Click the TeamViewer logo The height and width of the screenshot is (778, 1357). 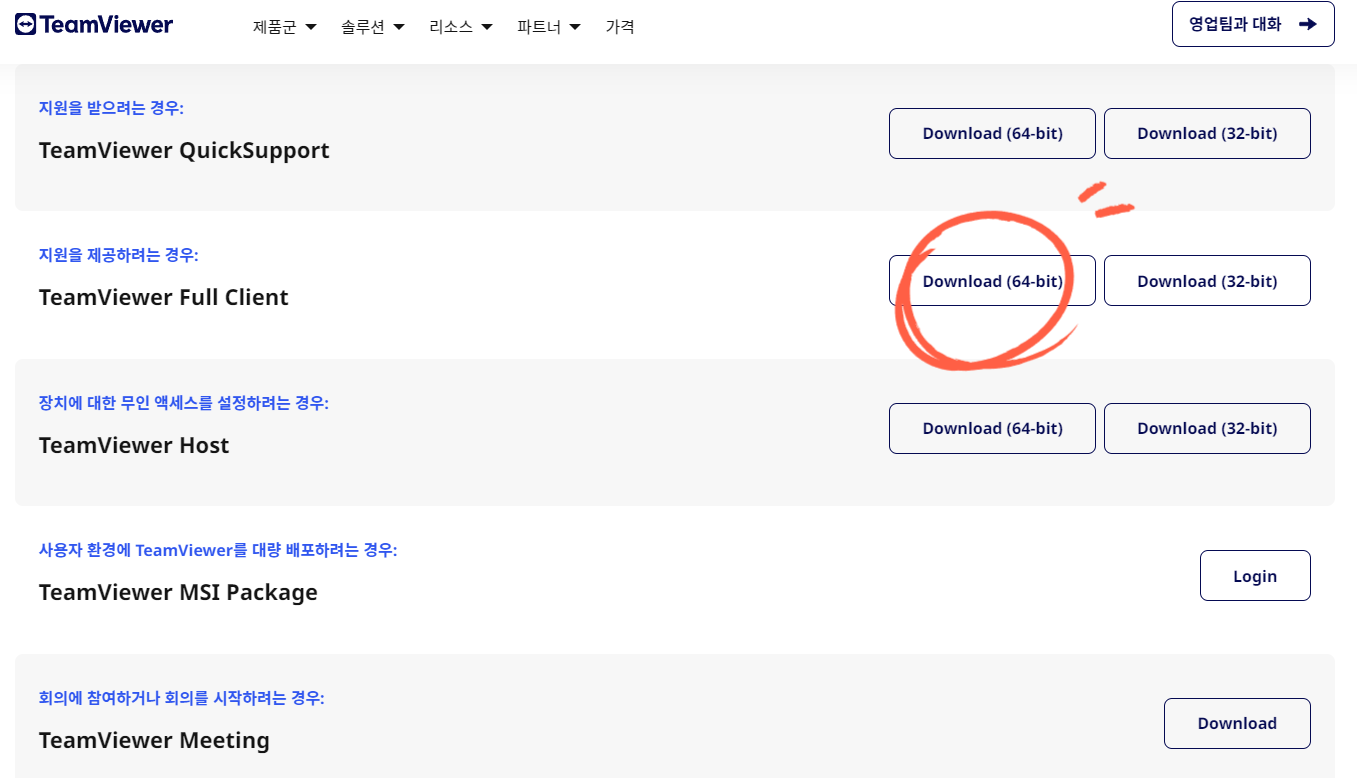pyautogui.click(x=94, y=25)
